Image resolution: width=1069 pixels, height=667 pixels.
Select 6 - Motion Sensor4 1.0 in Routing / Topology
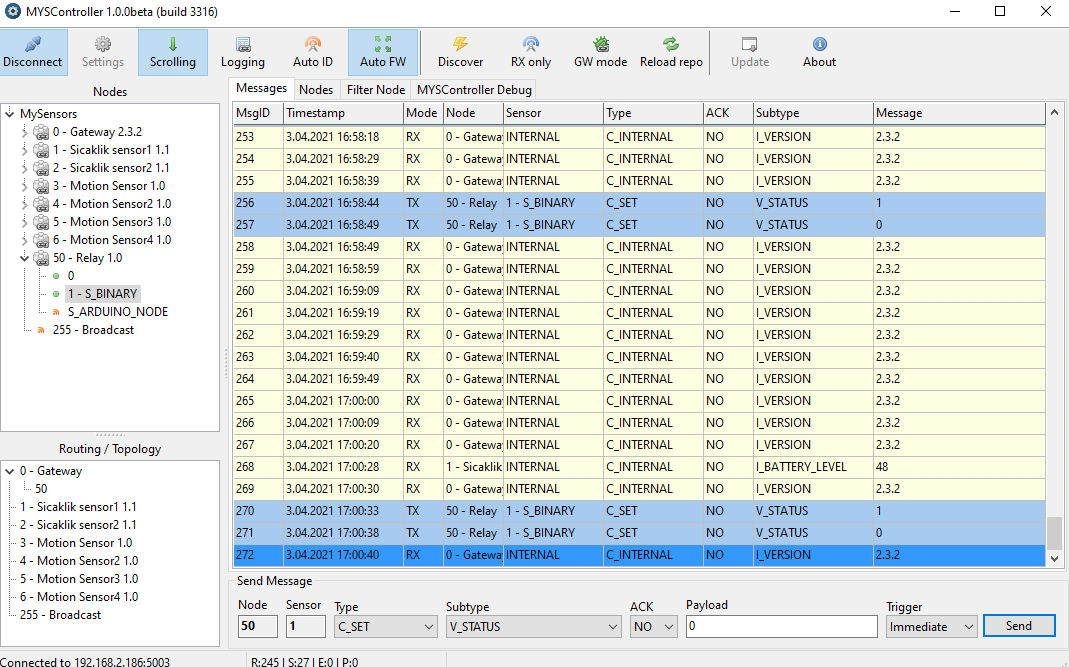79,597
